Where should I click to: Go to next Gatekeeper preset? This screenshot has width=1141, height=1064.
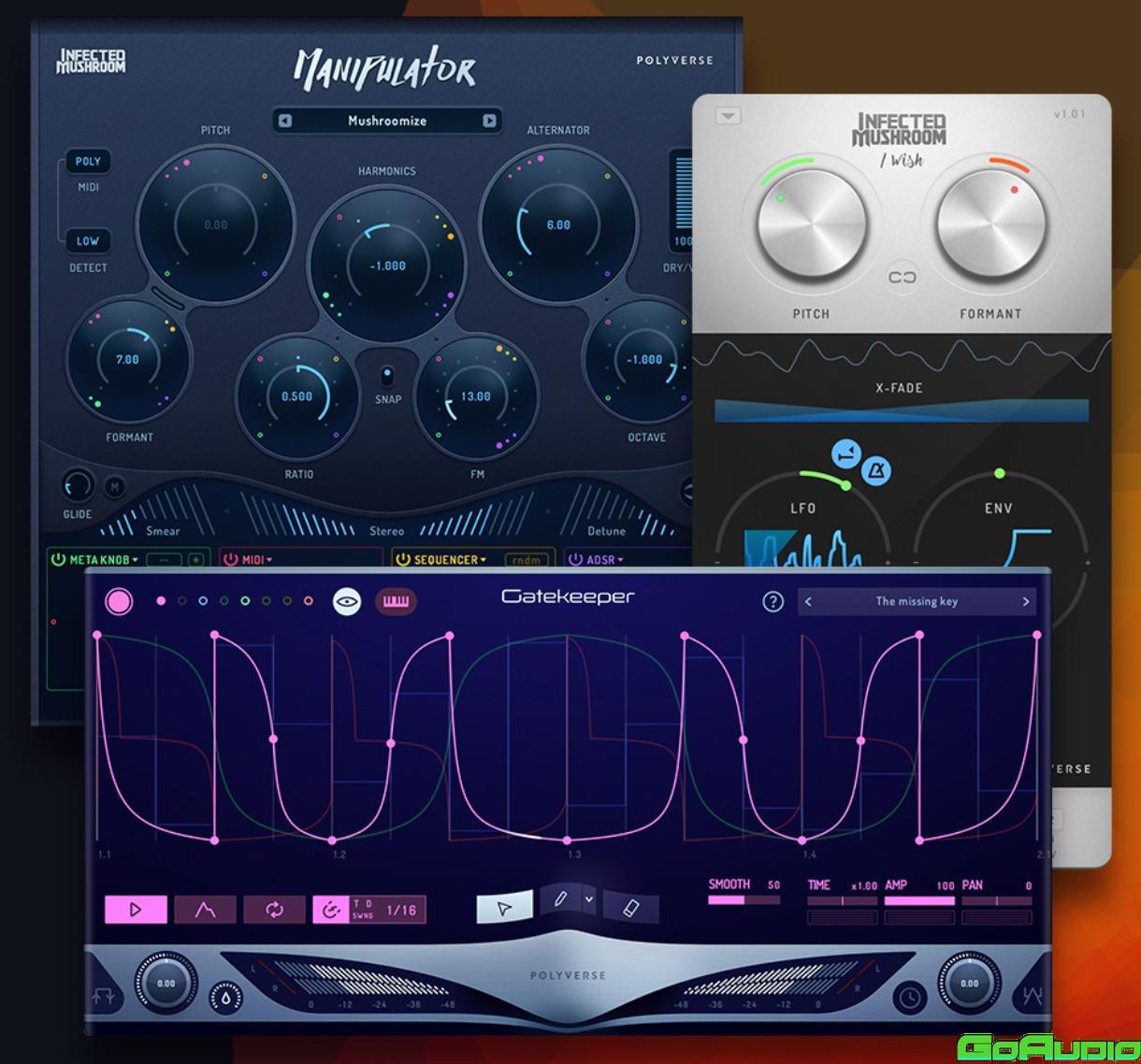(1026, 601)
